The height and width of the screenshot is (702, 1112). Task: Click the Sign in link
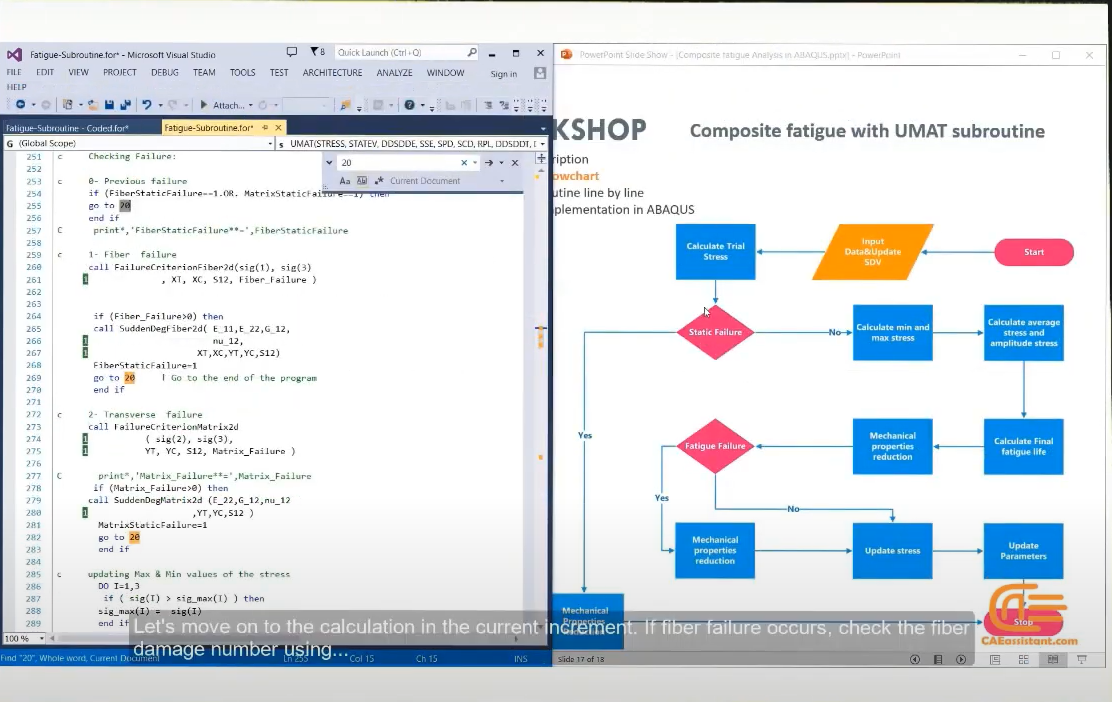pyautogui.click(x=504, y=74)
